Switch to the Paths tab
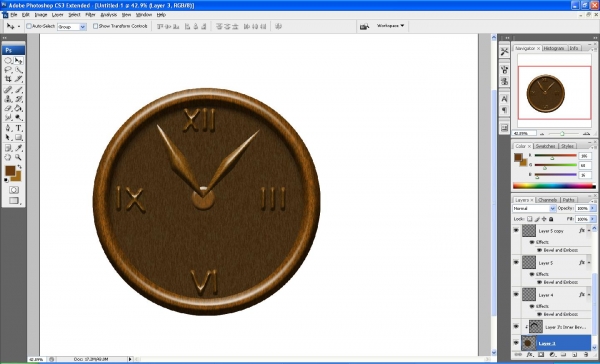Viewport: 600px width, 364px height. (x=569, y=200)
